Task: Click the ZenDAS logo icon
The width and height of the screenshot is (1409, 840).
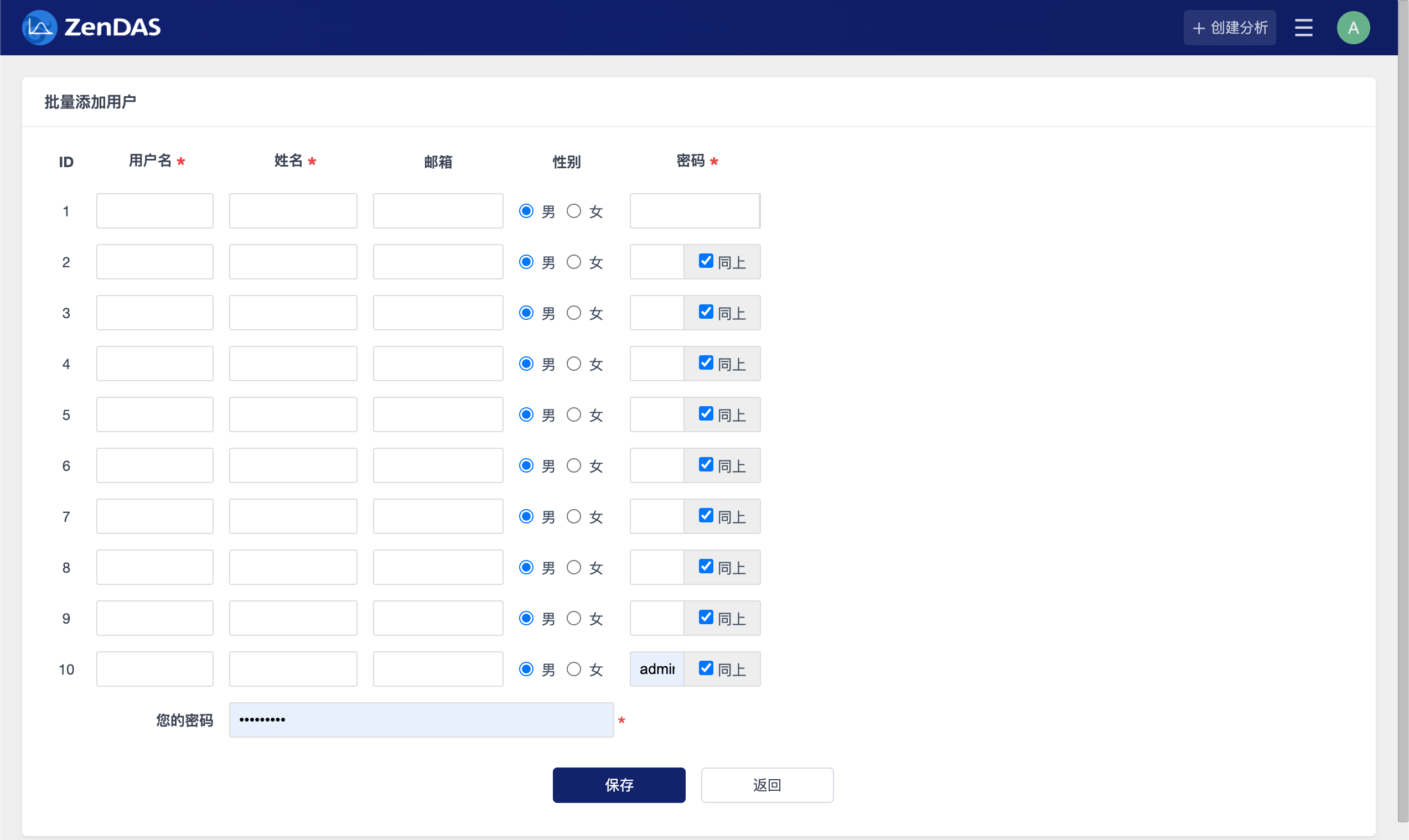Action: (x=39, y=27)
